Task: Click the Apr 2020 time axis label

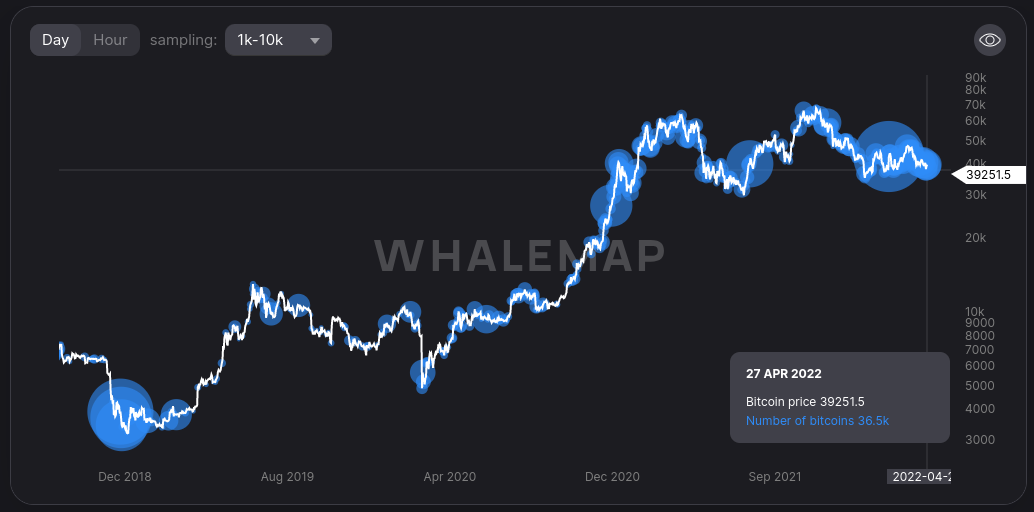Action: click(449, 477)
